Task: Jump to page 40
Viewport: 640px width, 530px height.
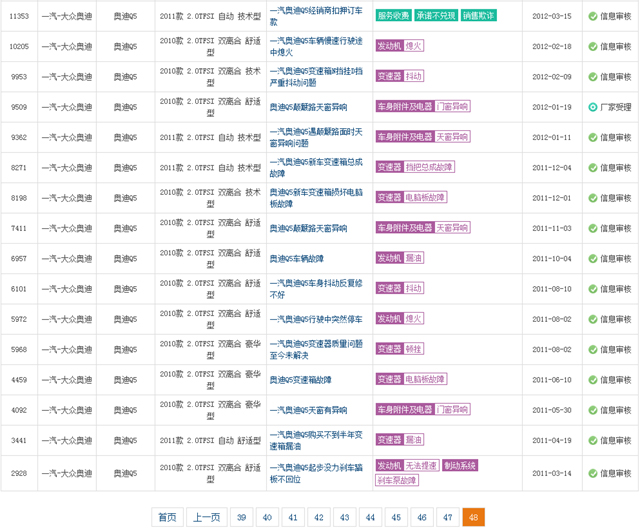Action: (x=267, y=517)
